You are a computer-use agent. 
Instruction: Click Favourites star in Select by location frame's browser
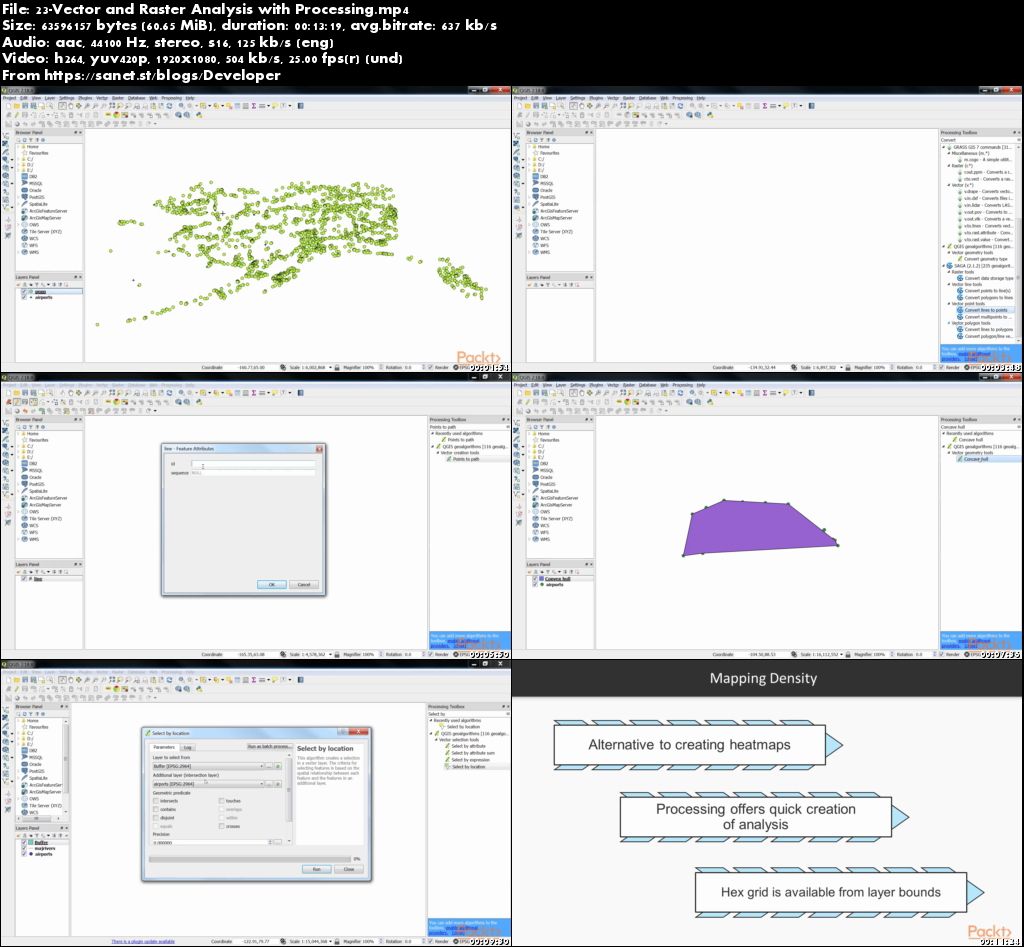(25, 727)
